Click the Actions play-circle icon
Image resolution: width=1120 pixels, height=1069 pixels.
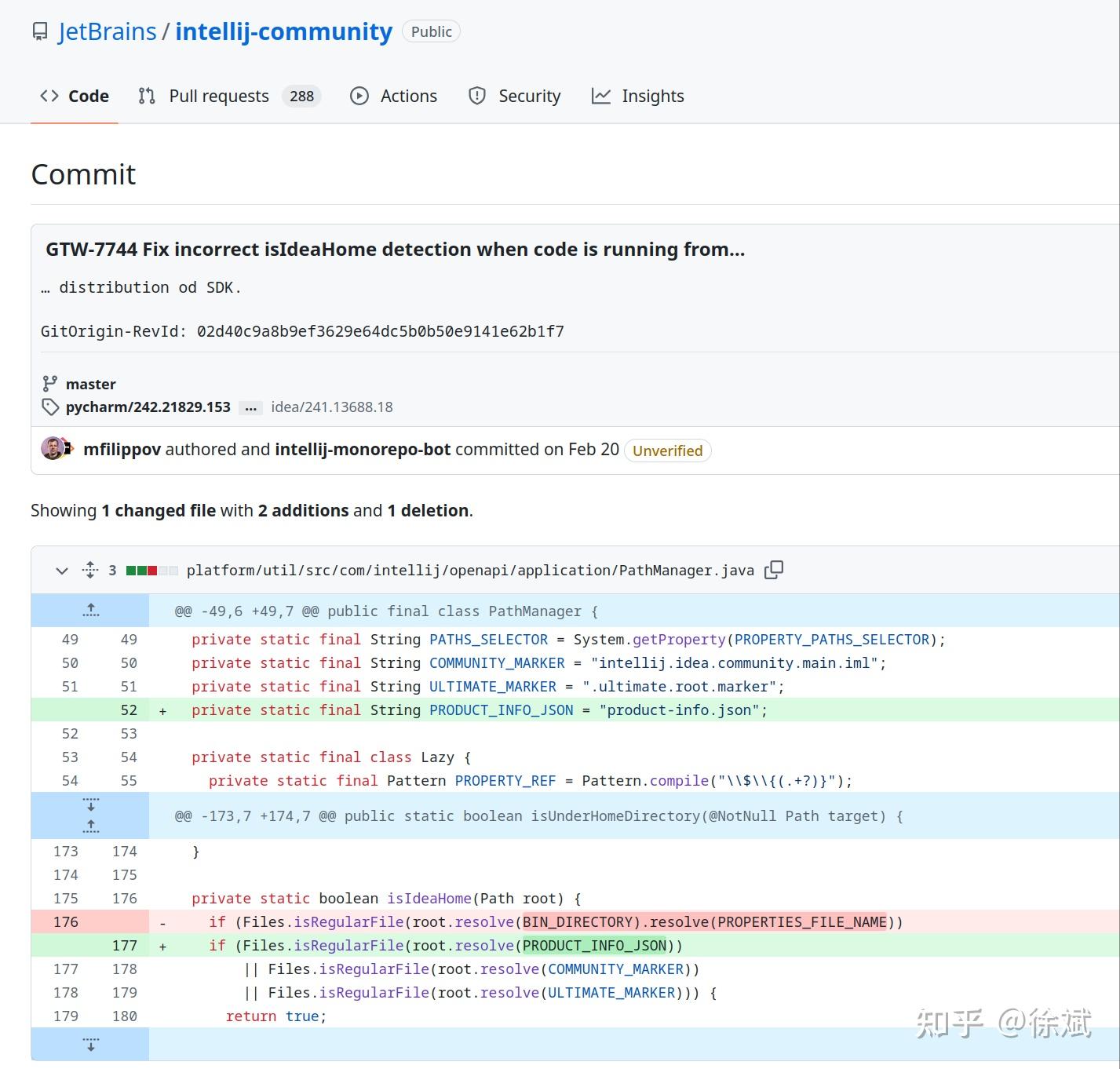tap(359, 96)
